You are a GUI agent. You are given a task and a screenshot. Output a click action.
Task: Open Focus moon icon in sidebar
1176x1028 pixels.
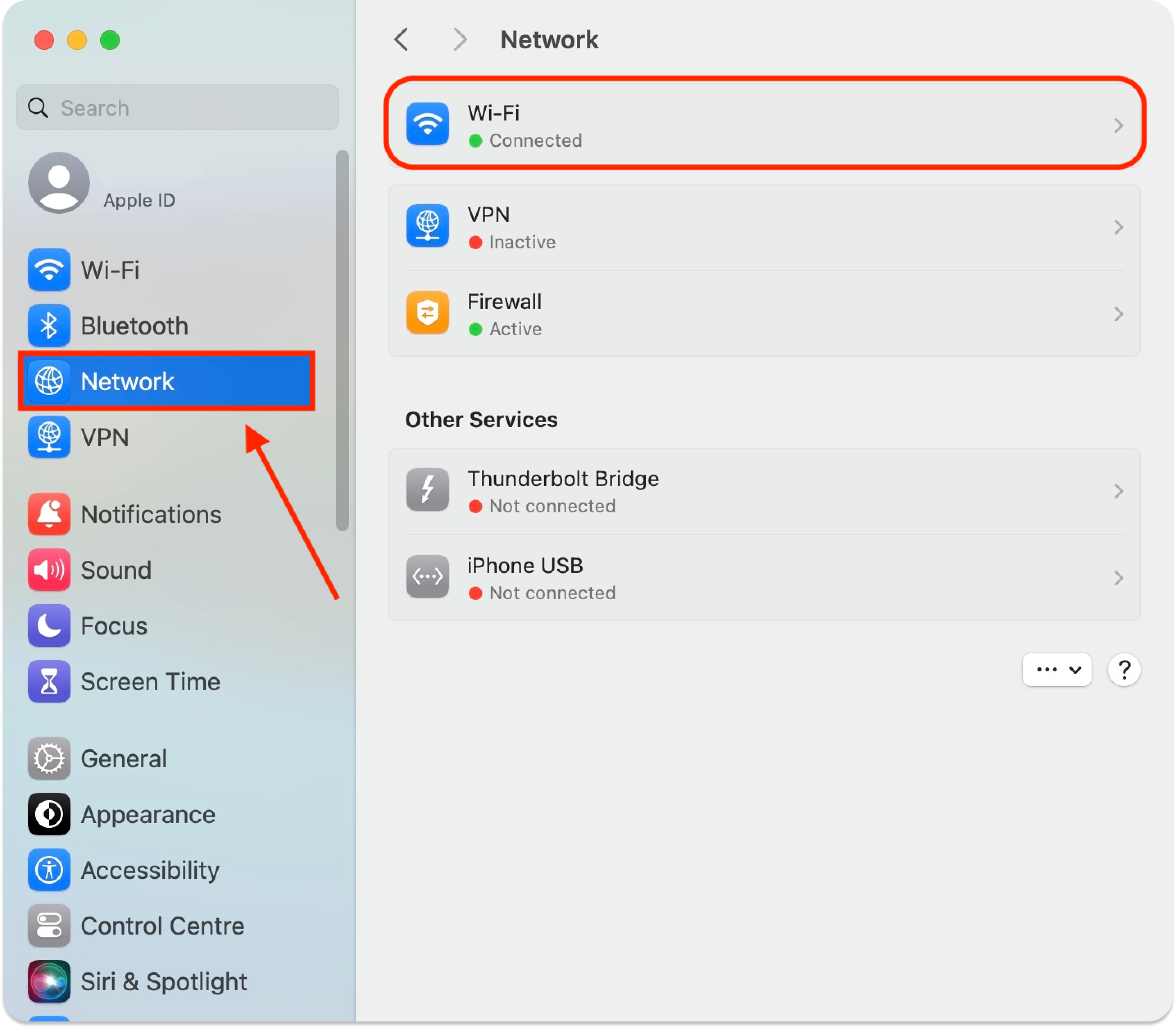[x=49, y=625]
